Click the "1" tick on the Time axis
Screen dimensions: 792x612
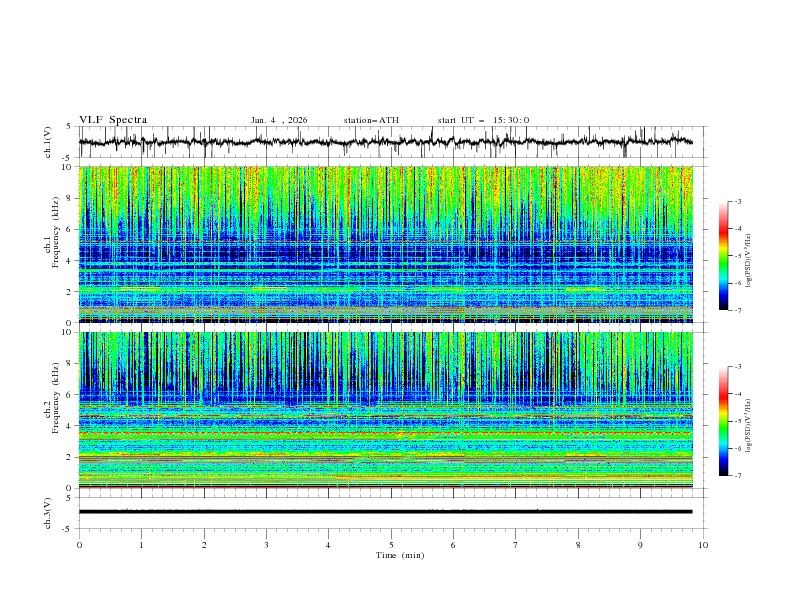coord(141,545)
